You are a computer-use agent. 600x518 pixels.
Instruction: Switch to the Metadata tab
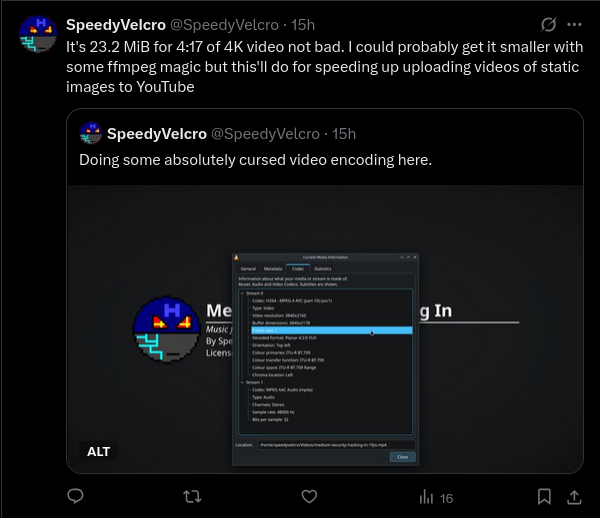click(x=273, y=269)
